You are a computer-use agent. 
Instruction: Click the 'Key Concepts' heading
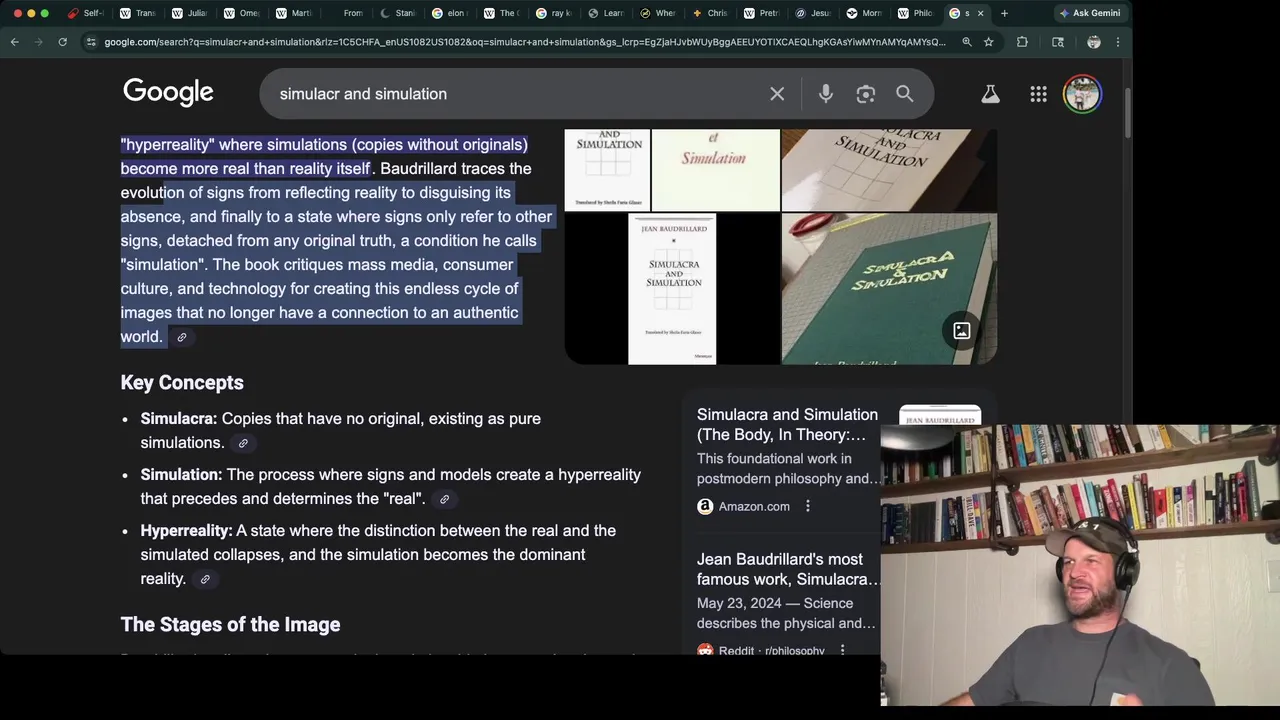click(x=182, y=383)
